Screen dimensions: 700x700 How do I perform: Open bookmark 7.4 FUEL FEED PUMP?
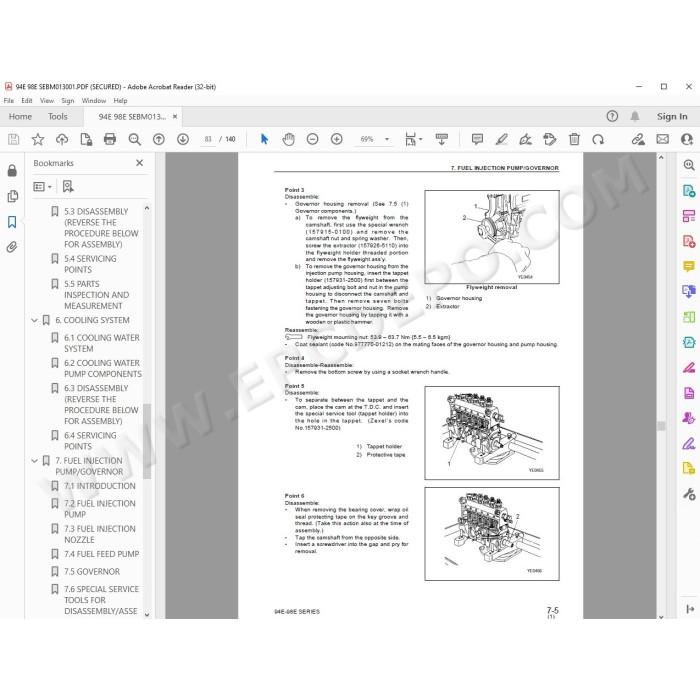101,554
